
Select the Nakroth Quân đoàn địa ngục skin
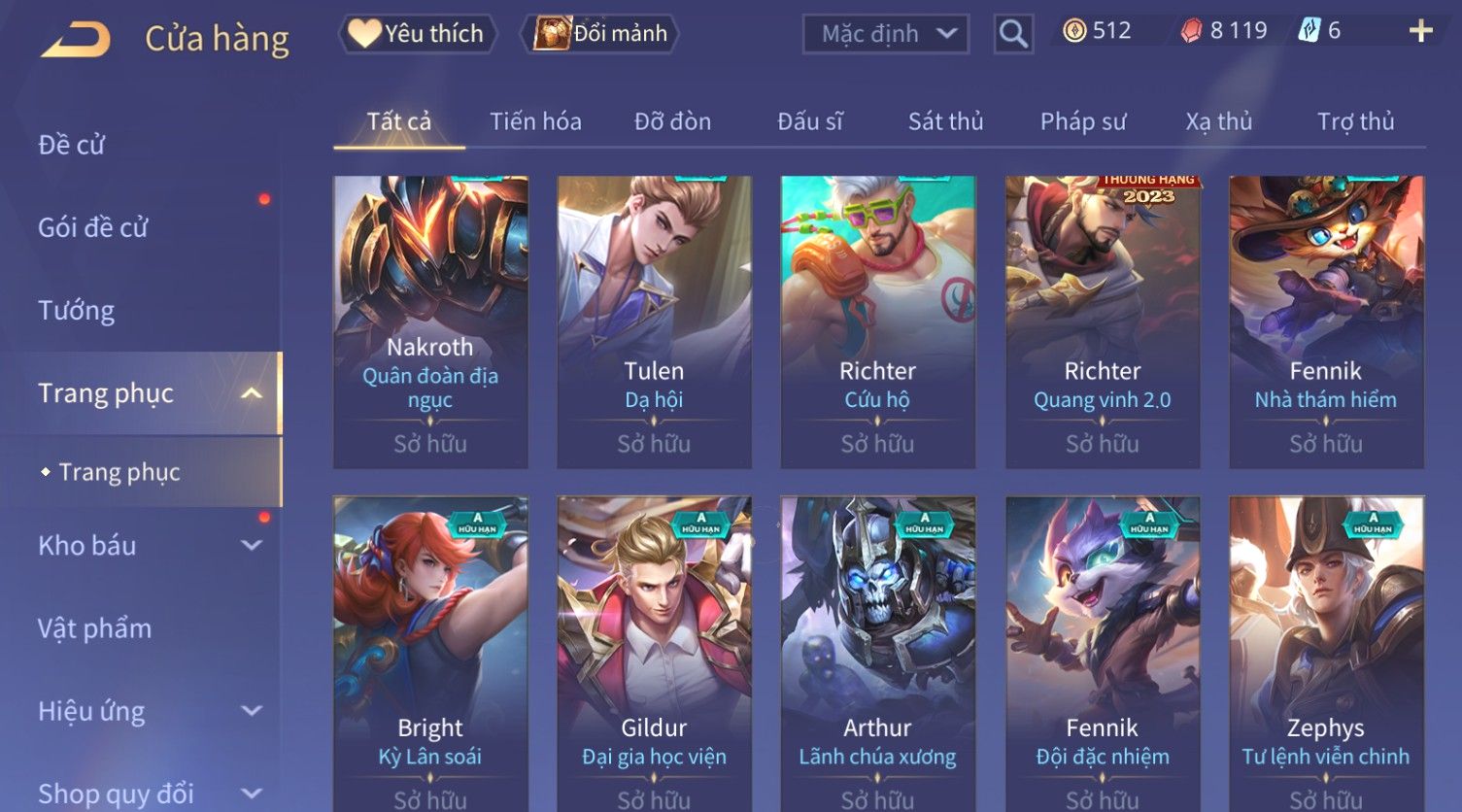[430, 322]
